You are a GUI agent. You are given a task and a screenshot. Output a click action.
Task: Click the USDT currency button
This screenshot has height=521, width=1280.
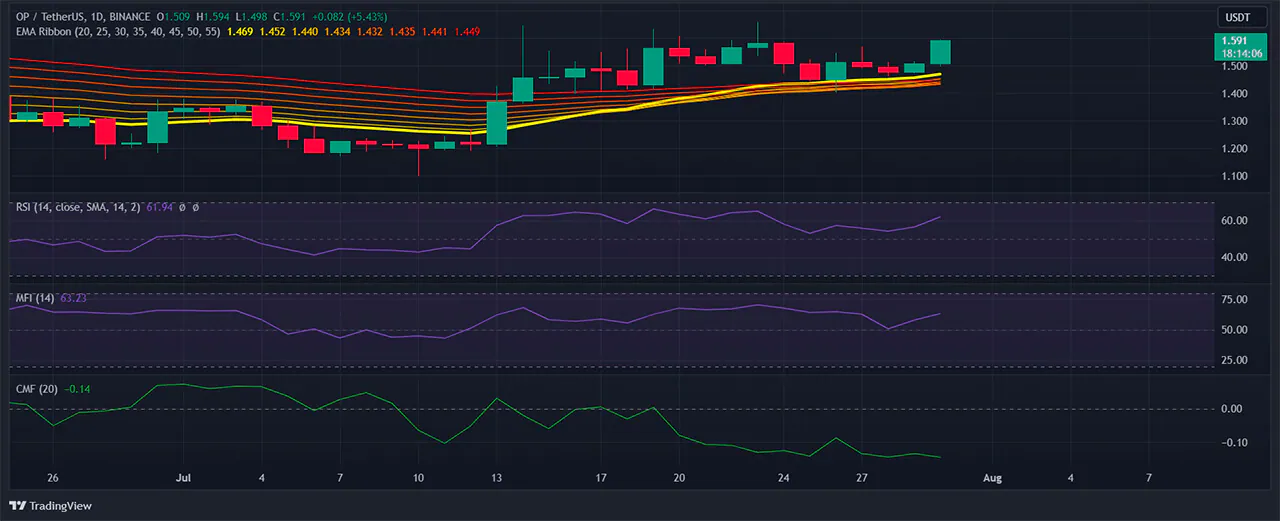coord(1240,17)
